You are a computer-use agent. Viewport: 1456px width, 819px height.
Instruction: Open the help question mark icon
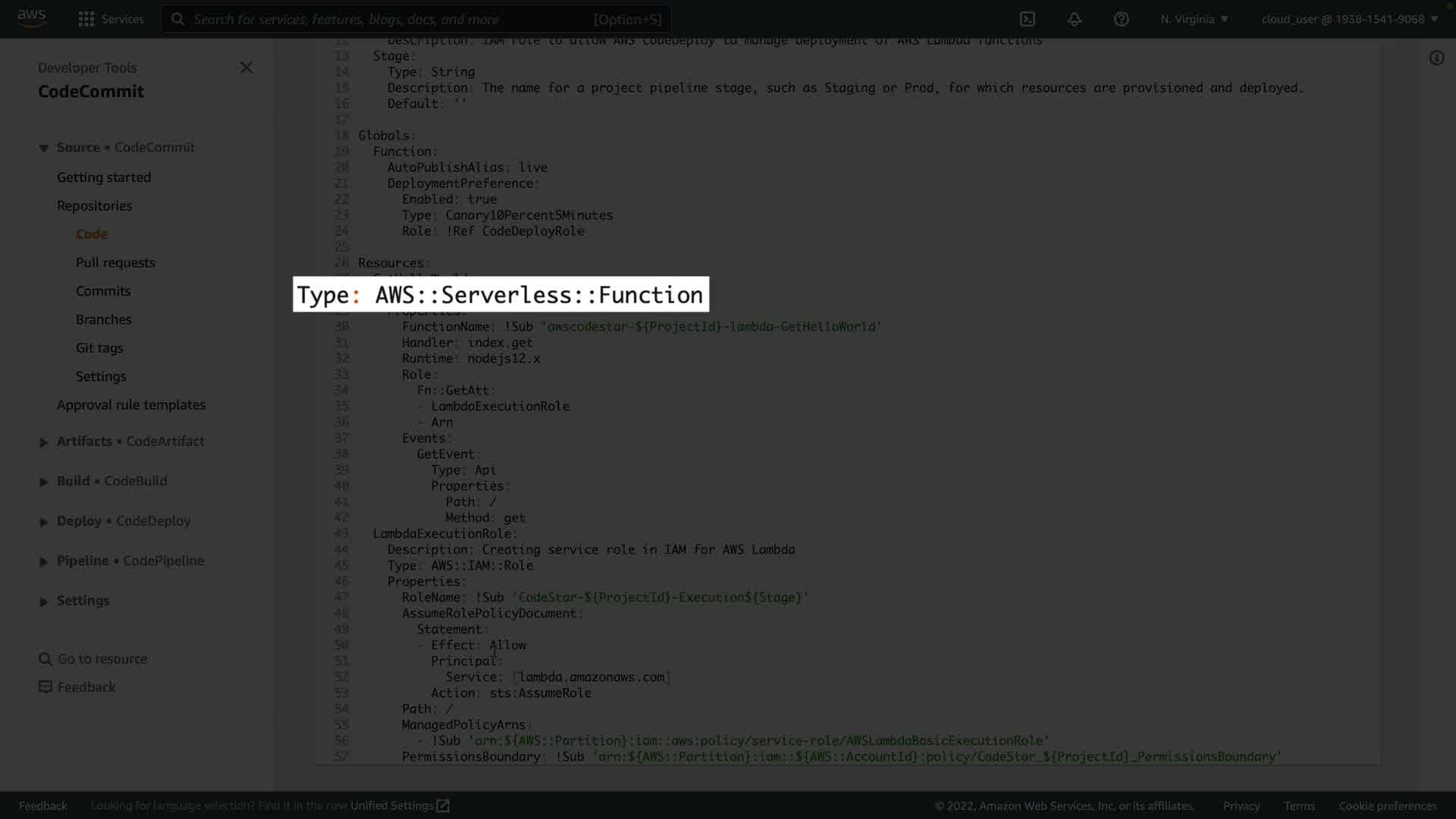(x=1122, y=19)
